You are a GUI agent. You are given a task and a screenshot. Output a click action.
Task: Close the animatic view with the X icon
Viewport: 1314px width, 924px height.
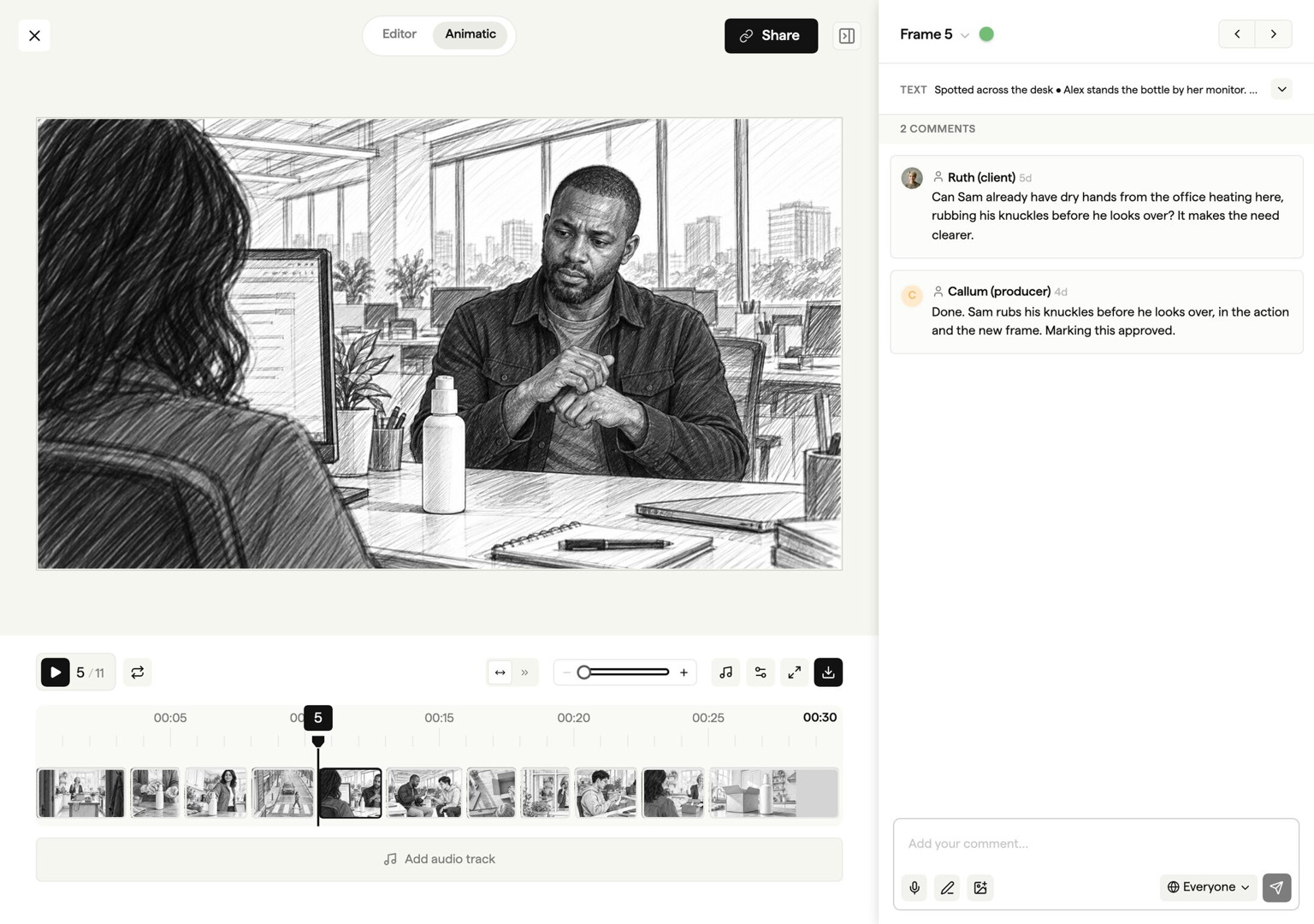(34, 35)
